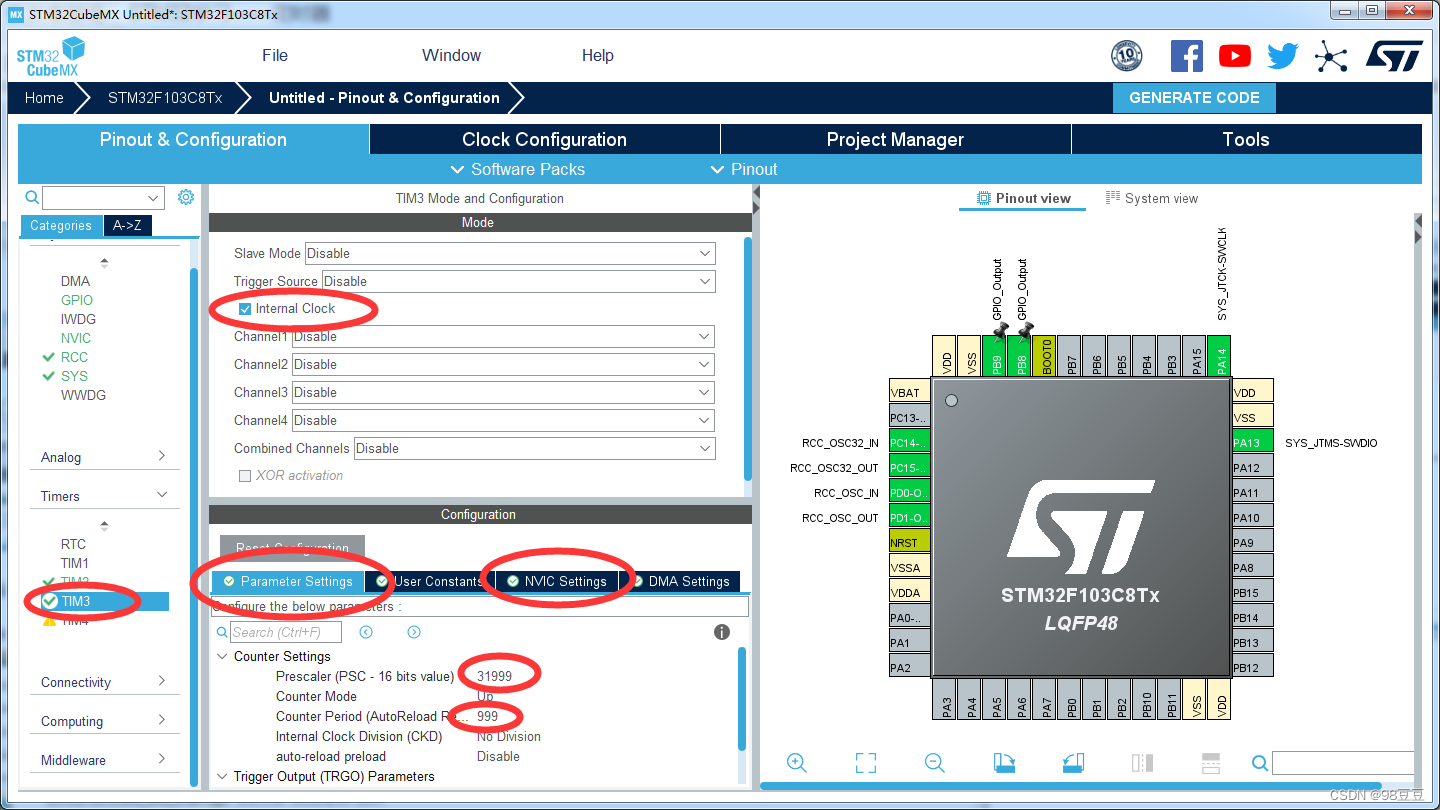
Task: Rotate the chip counter-clockwise
Action: pos(1073,763)
